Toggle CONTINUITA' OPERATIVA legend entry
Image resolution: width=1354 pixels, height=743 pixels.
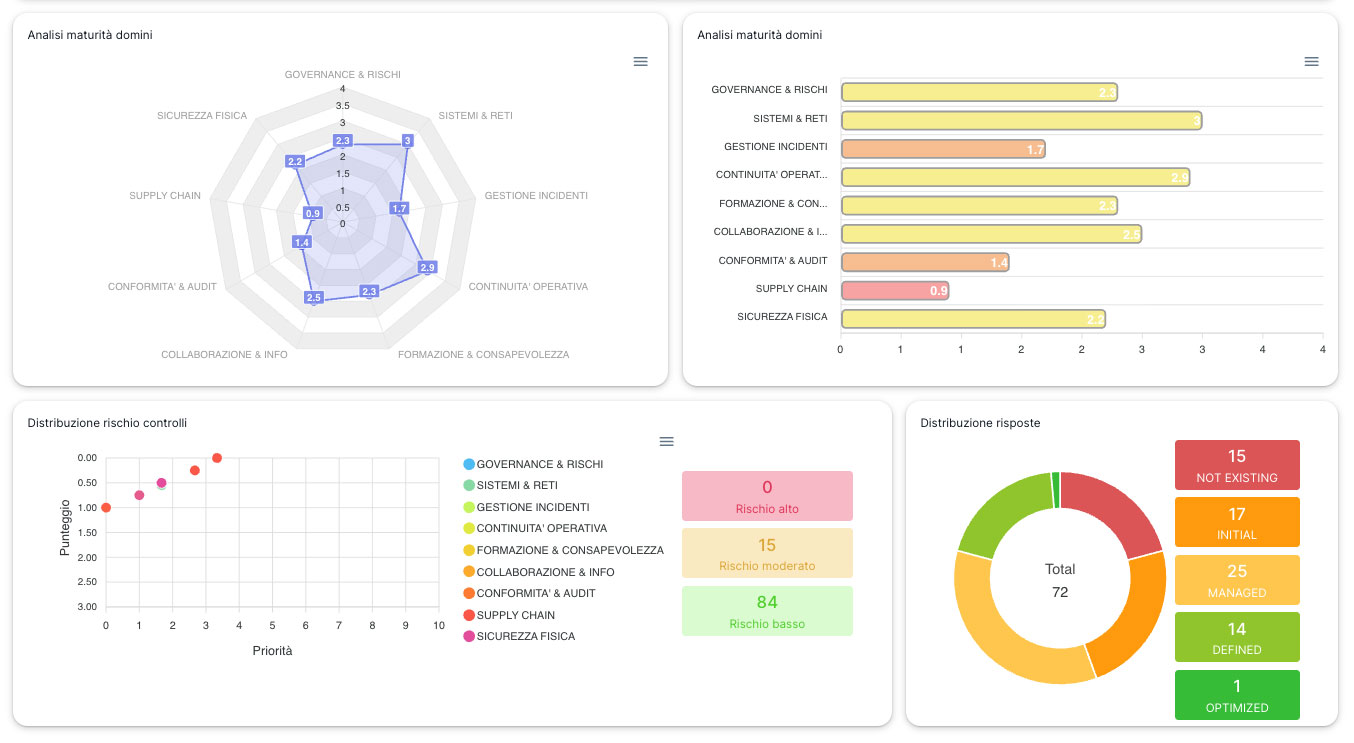point(535,528)
